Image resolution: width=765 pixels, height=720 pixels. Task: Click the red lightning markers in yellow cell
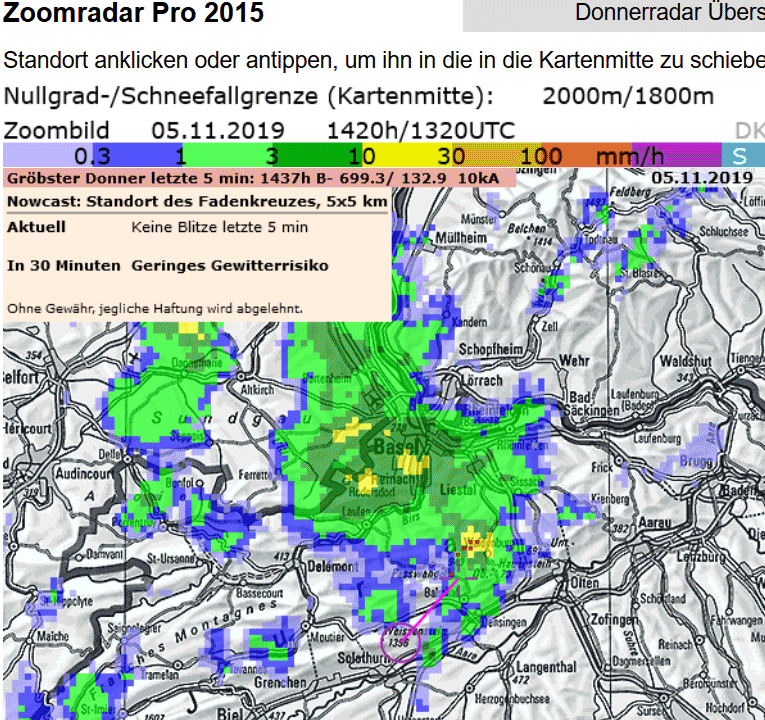tap(469, 546)
